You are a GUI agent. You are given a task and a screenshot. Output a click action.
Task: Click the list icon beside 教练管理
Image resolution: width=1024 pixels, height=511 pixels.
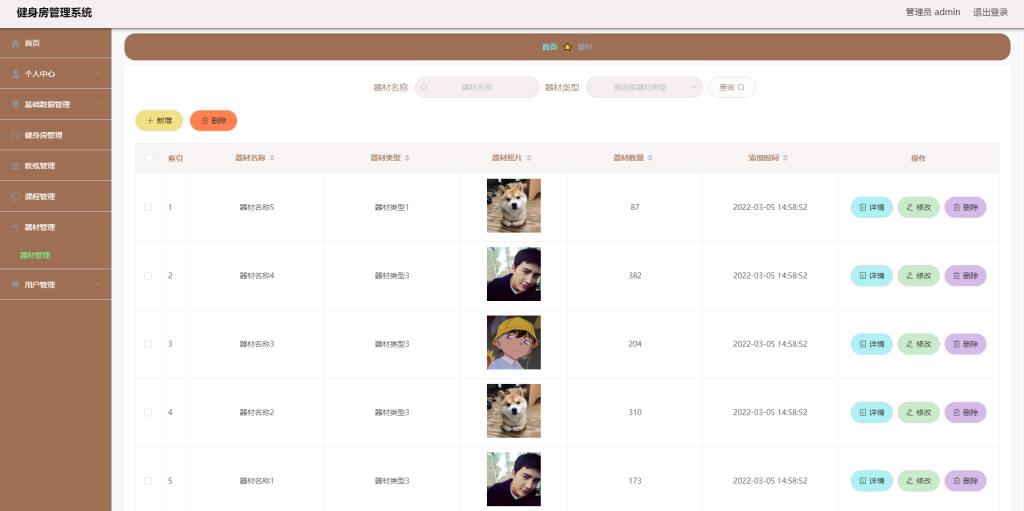[x=16, y=166]
